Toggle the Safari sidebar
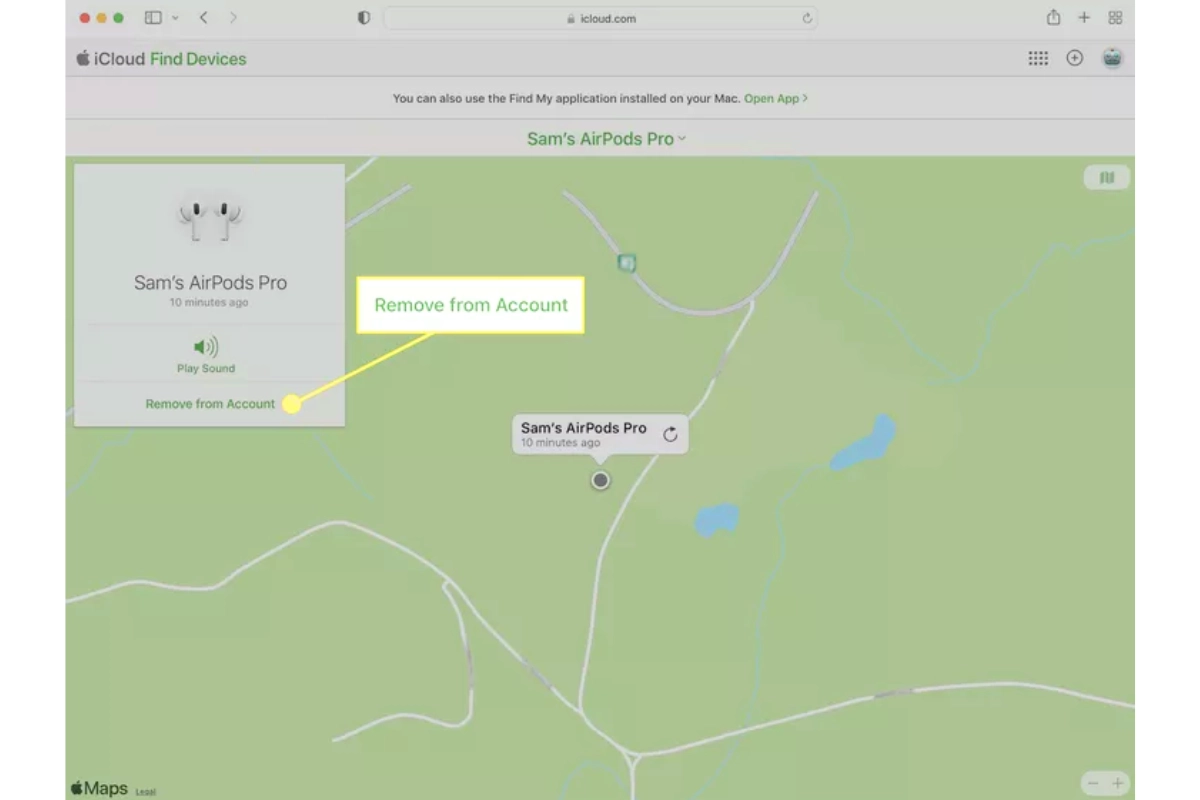This screenshot has width=1200, height=800. point(153,18)
